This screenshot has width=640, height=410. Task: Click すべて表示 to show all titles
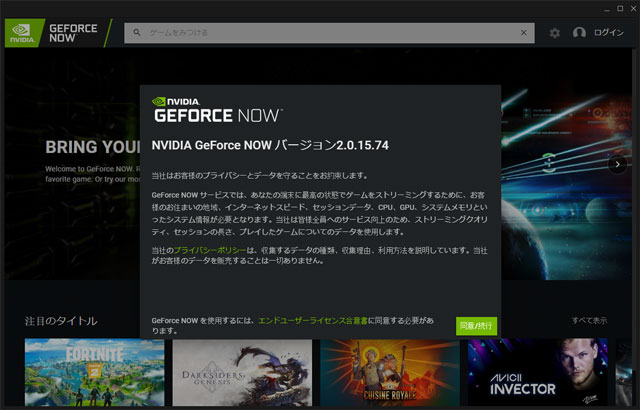[x=589, y=321]
